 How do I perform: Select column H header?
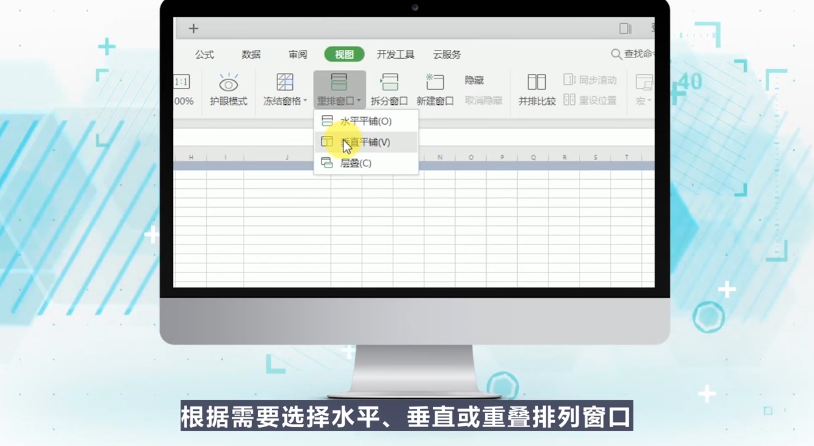191,157
